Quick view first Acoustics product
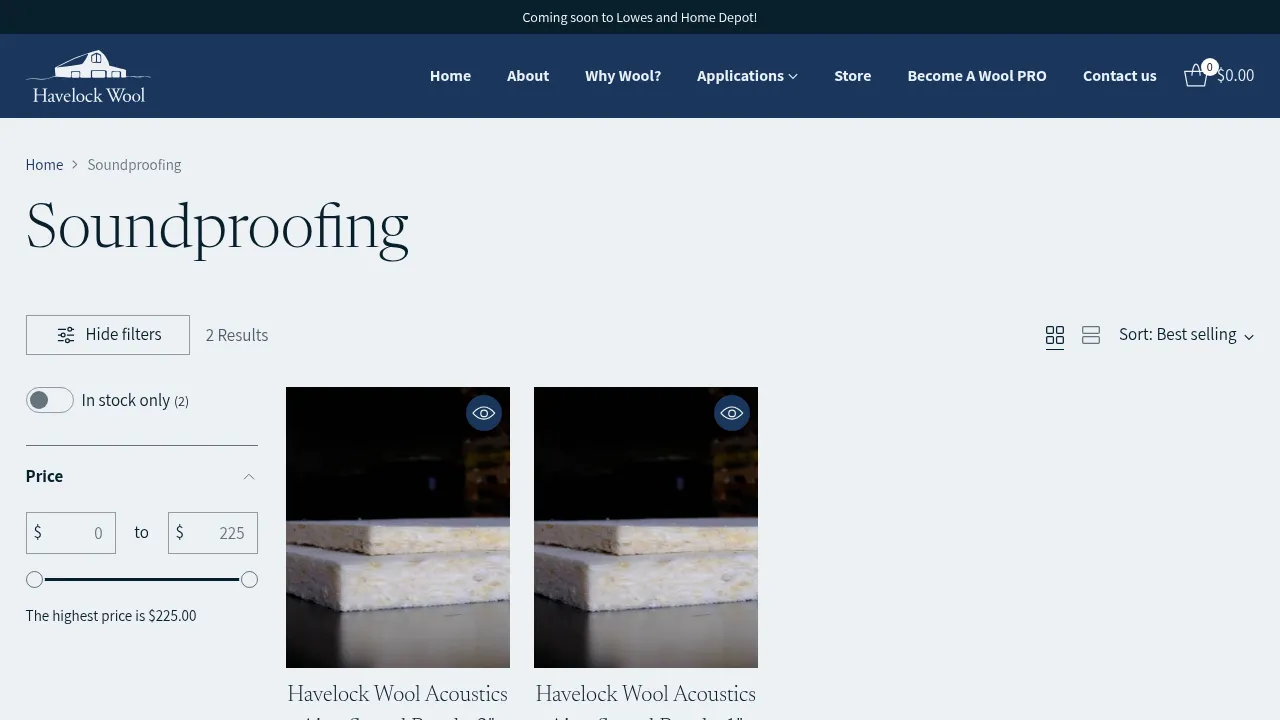The width and height of the screenshot is (1280, 720). (x=484, y=413)
